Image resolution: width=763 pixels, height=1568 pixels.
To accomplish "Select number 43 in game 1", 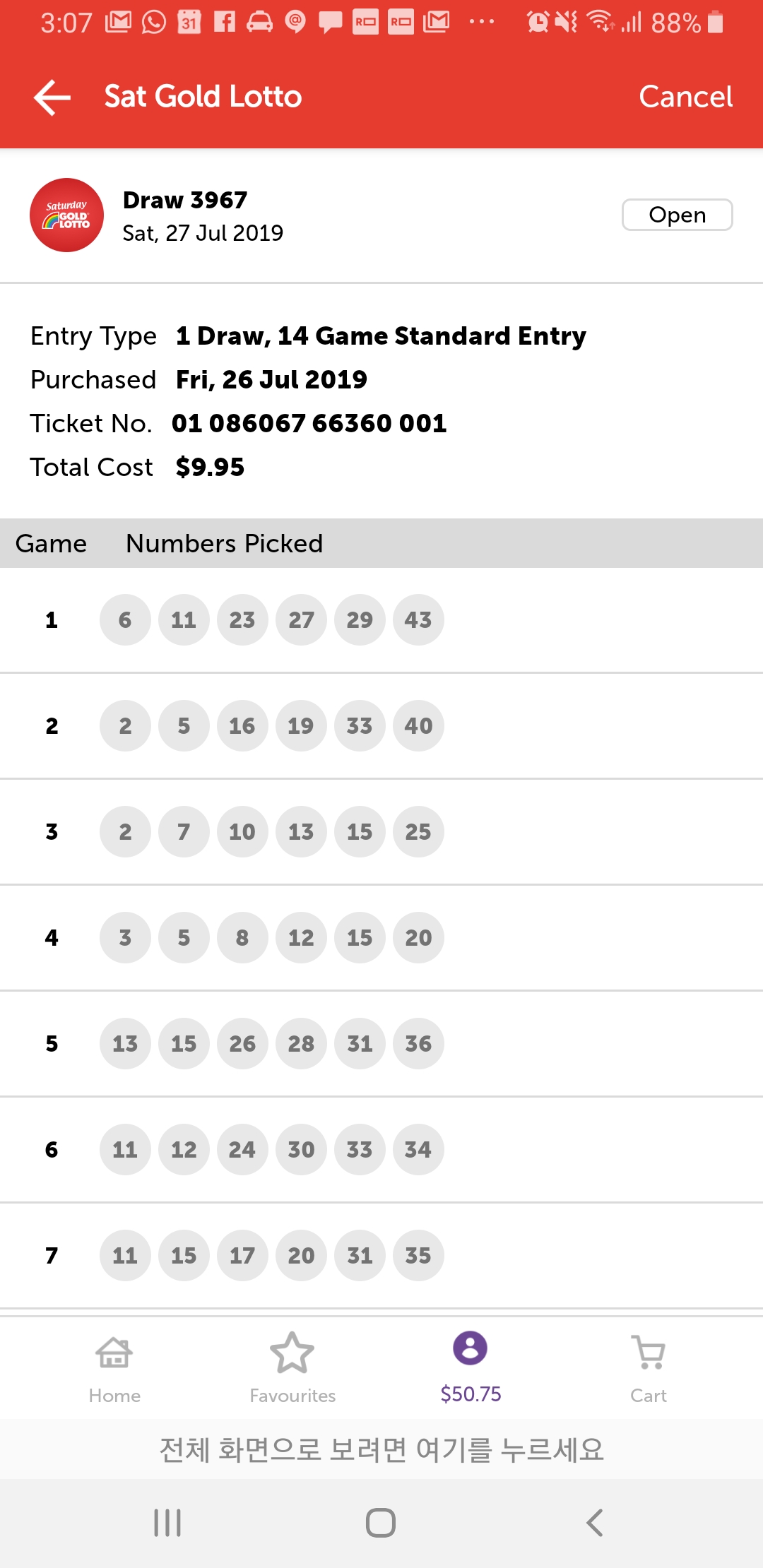I will 418,620.
